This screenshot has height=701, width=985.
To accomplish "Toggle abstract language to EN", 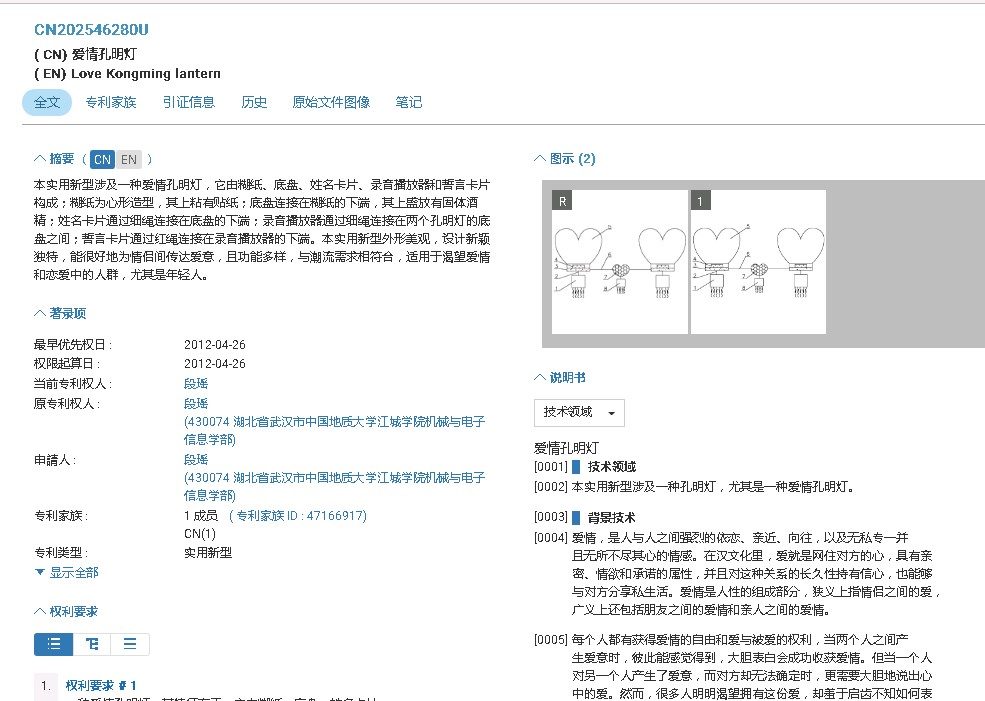I will (128, 159).
